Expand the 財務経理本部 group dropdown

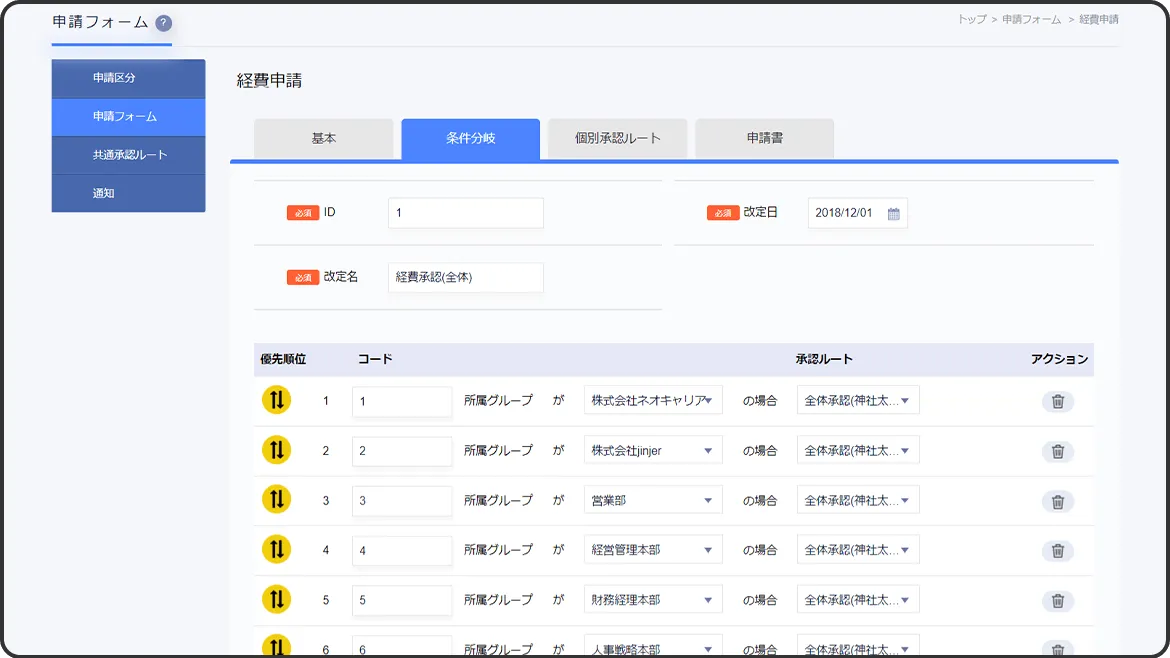tap(653, 600)
